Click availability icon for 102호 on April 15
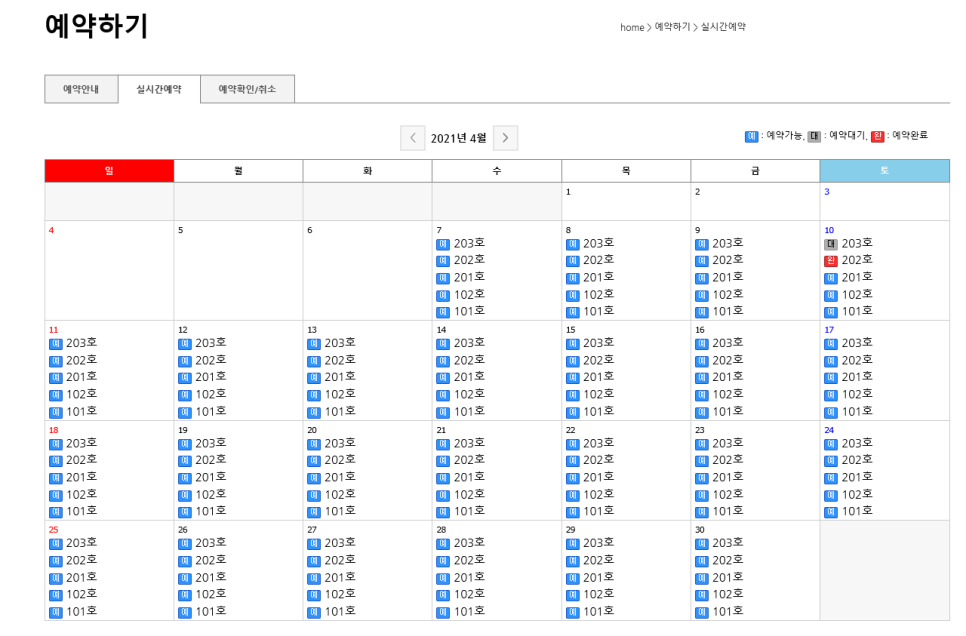The height and width of the screenshot is (636, 966). (x=572, y=394)
